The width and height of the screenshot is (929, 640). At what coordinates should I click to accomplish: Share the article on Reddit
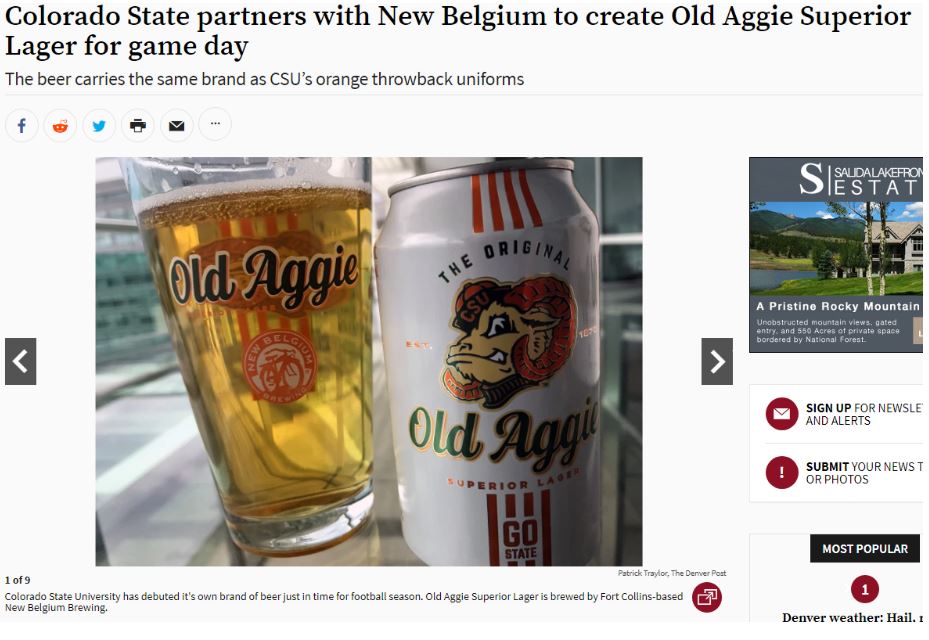click(x=60, y=126)
